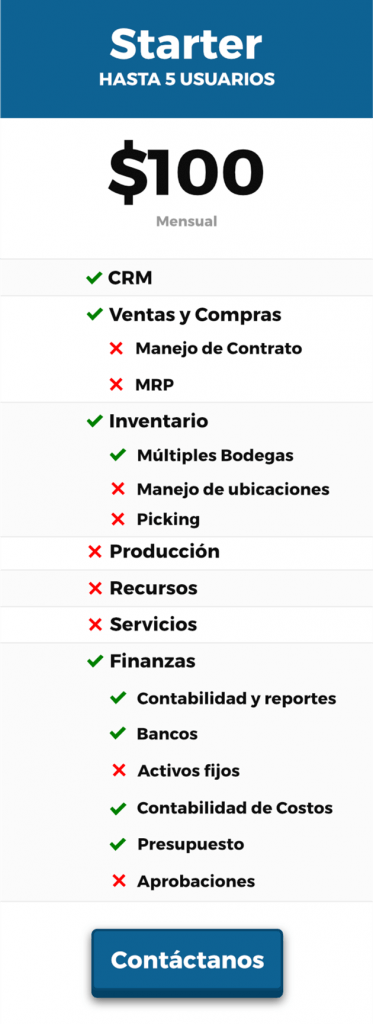Viewport: 373px width, 1024px height.
Task: Click the $100 monthly price
Action: (186, 172)
